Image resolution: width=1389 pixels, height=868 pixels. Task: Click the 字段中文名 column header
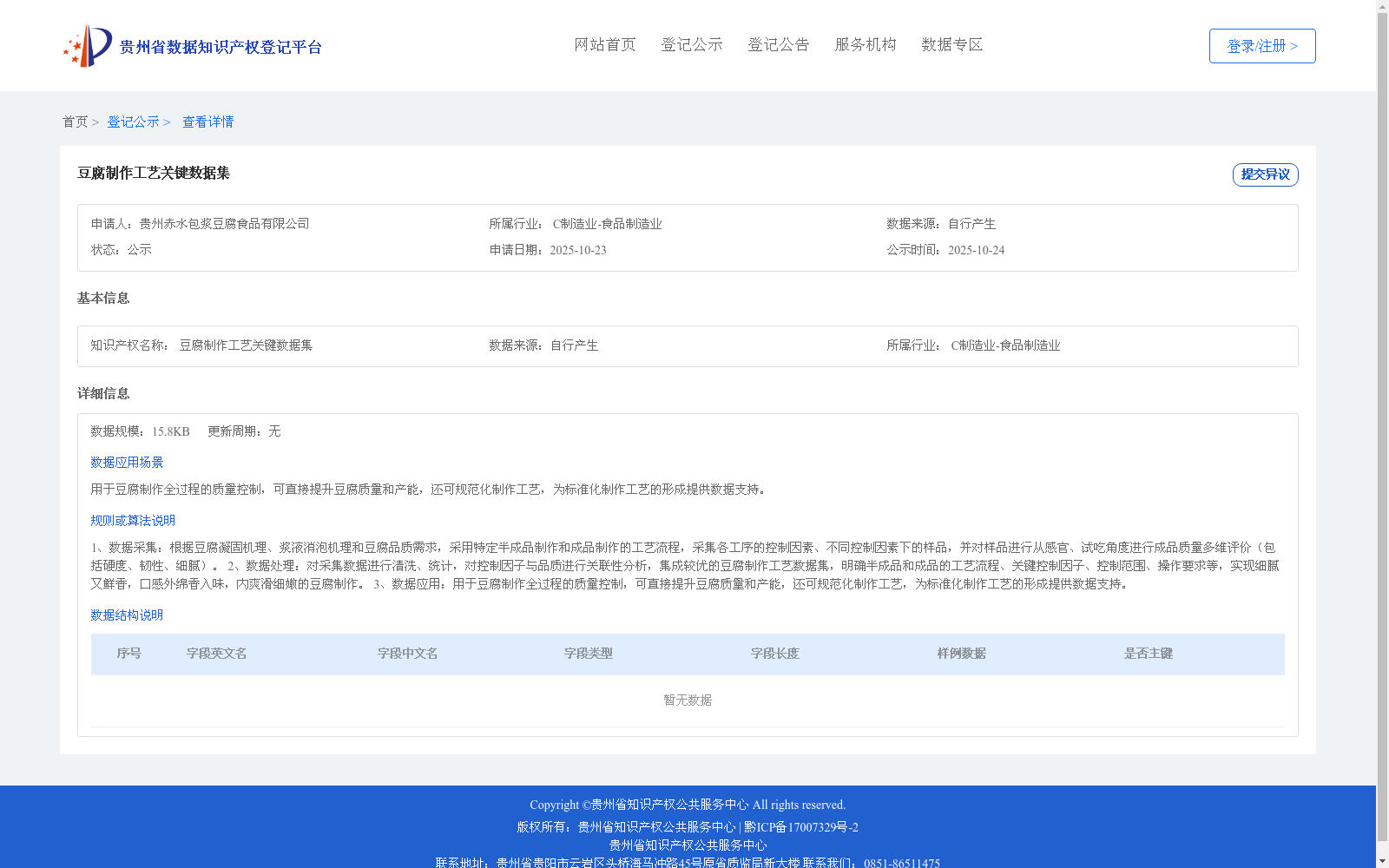[408, 654]
